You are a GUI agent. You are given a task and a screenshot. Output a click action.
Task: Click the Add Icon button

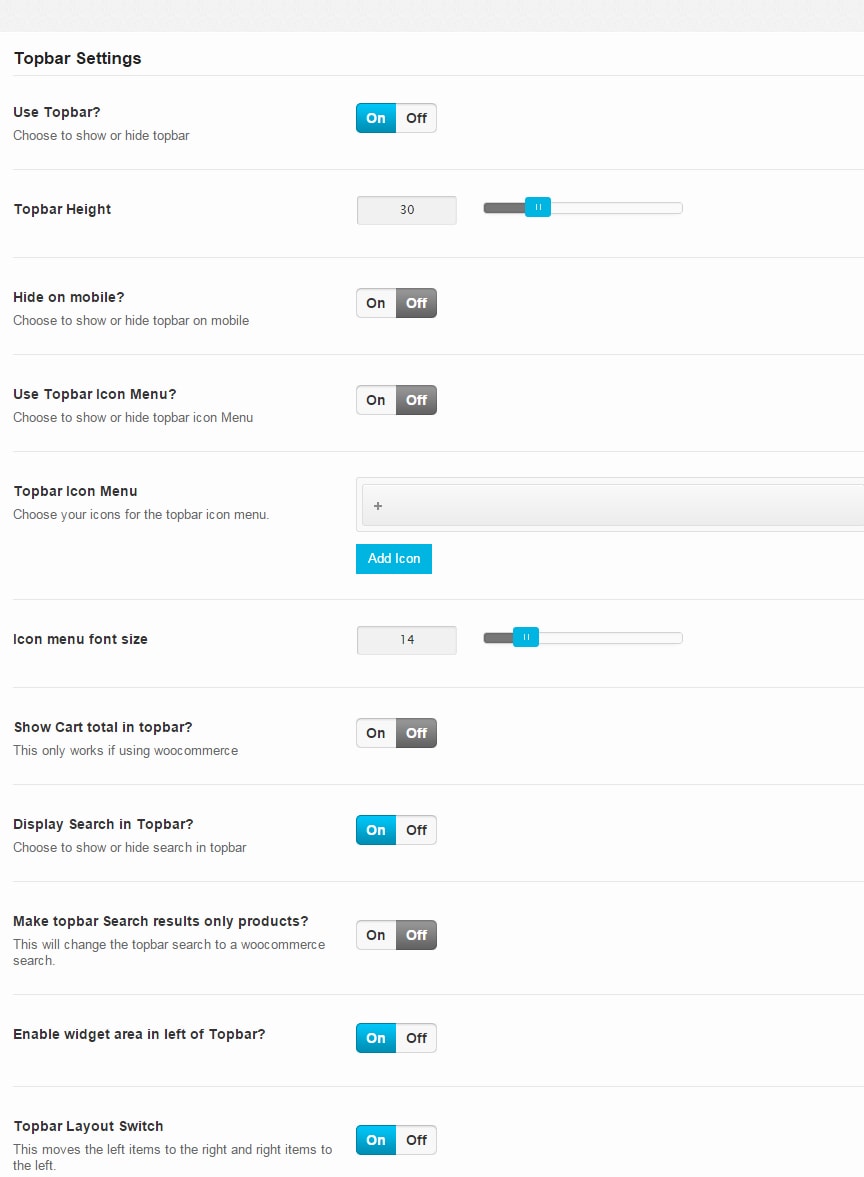394,559
